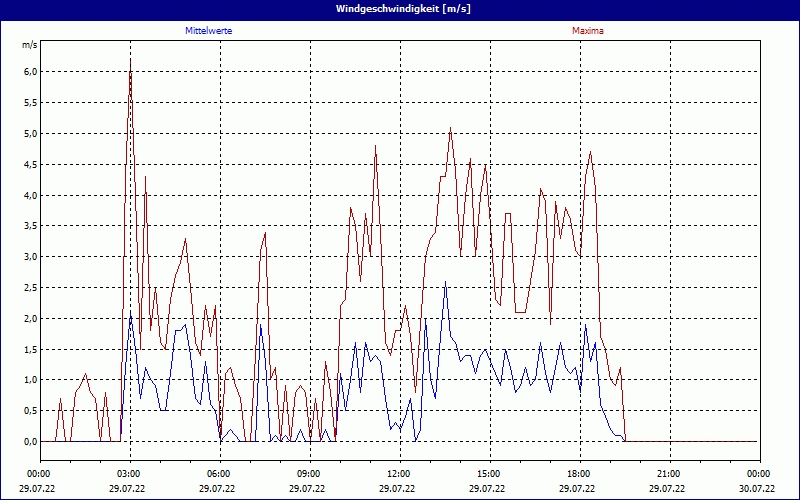The image size is (800, 500).
Task: Click the 06:00 time axis label
Action: (218, 474)
